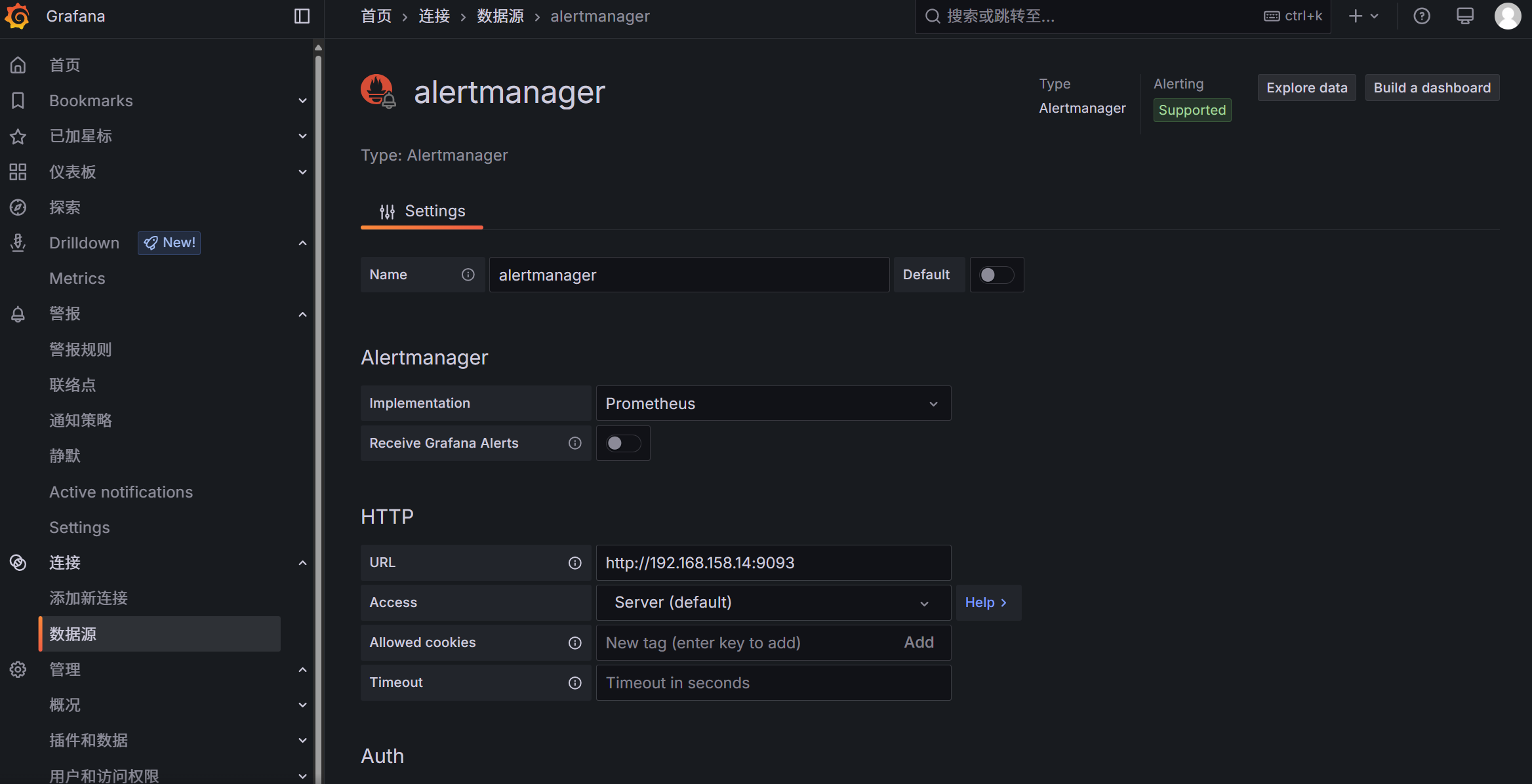Click the alertmanager data source logo

[x=378, y=91]
